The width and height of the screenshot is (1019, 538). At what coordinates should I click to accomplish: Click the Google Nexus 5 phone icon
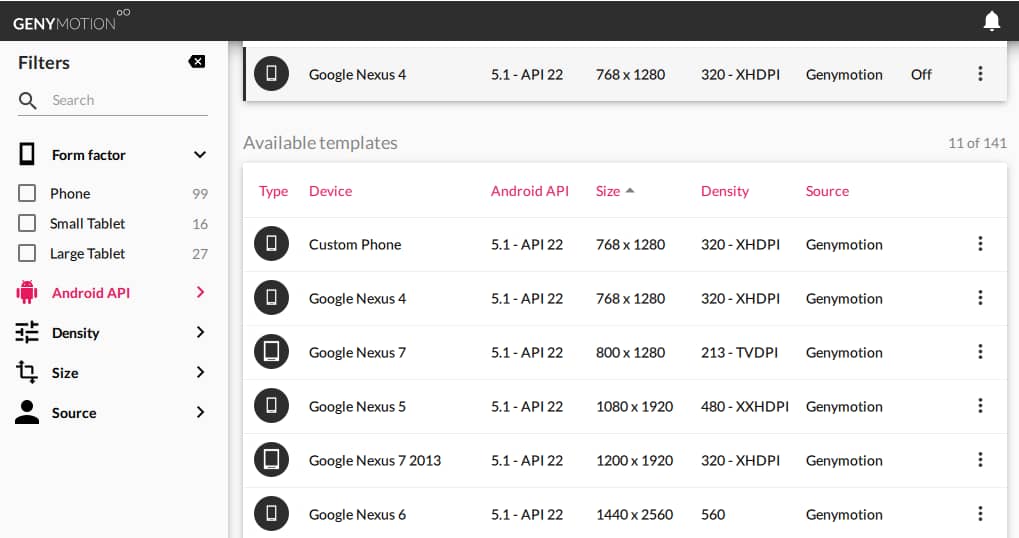click(x=271, y=405)
